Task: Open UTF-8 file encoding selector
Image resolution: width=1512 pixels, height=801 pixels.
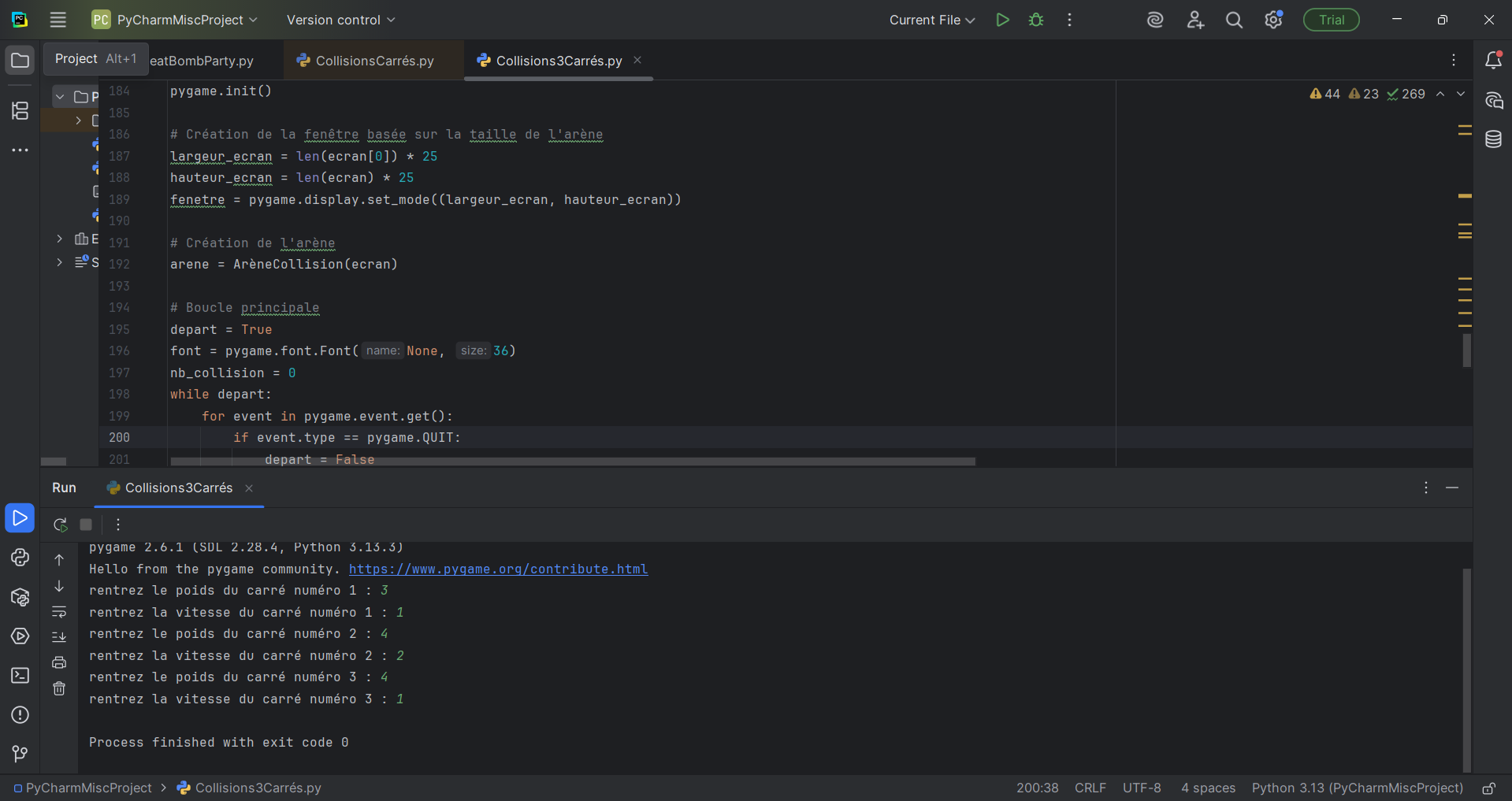Action: [x=1142, y=788]
